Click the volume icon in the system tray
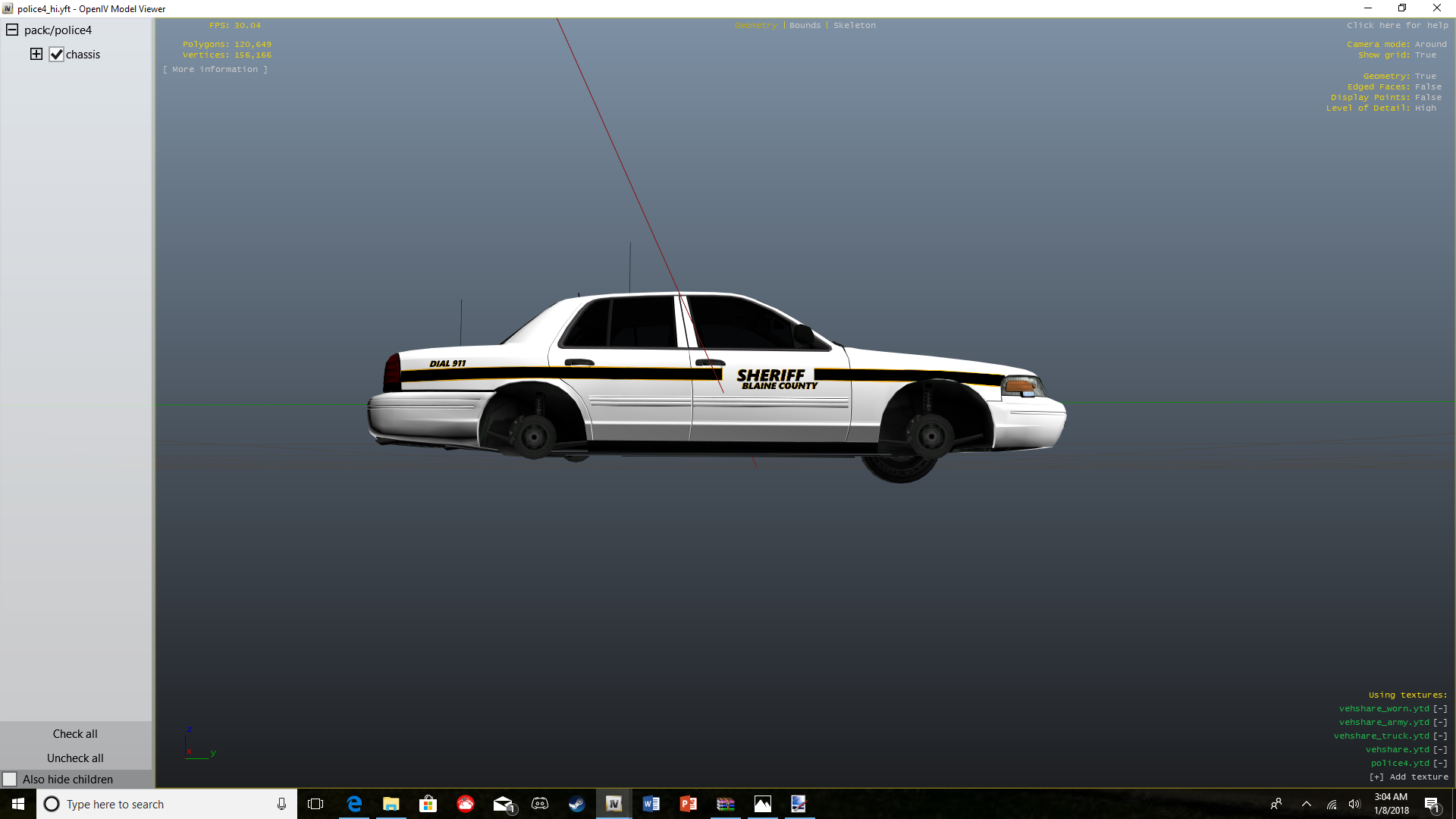 click(1354, 804)
